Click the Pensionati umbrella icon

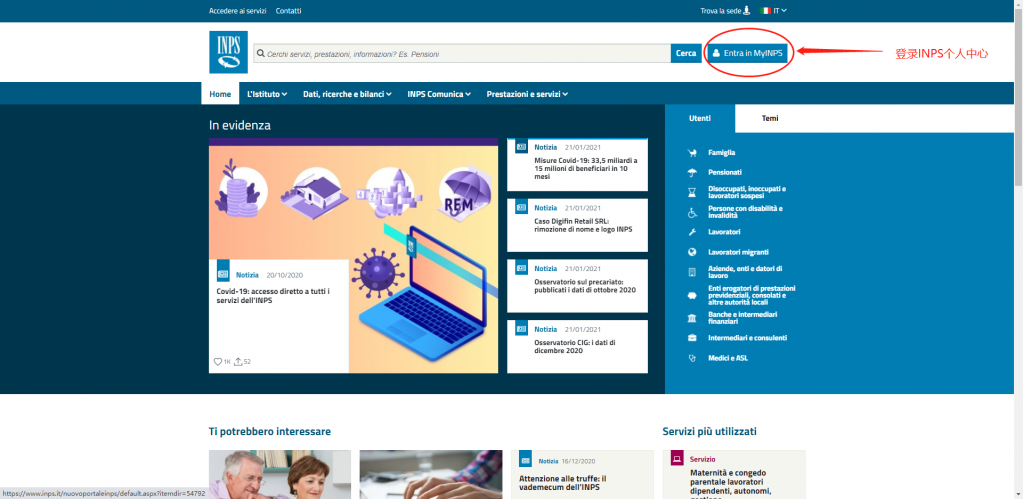click(x=691, y=172)
